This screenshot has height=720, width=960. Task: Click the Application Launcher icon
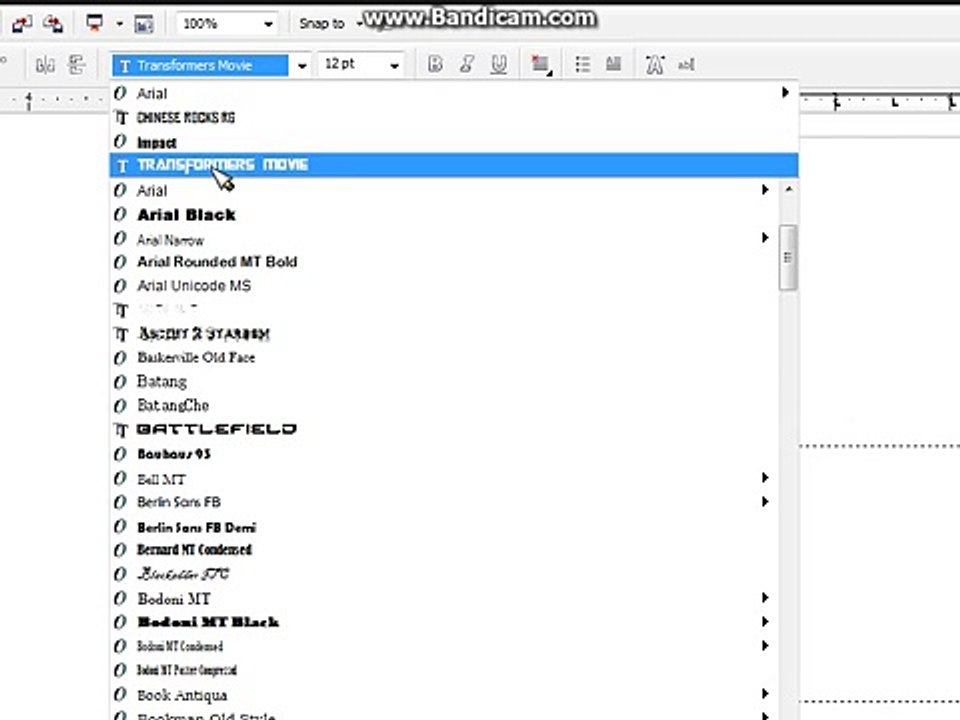pos(95,24)
